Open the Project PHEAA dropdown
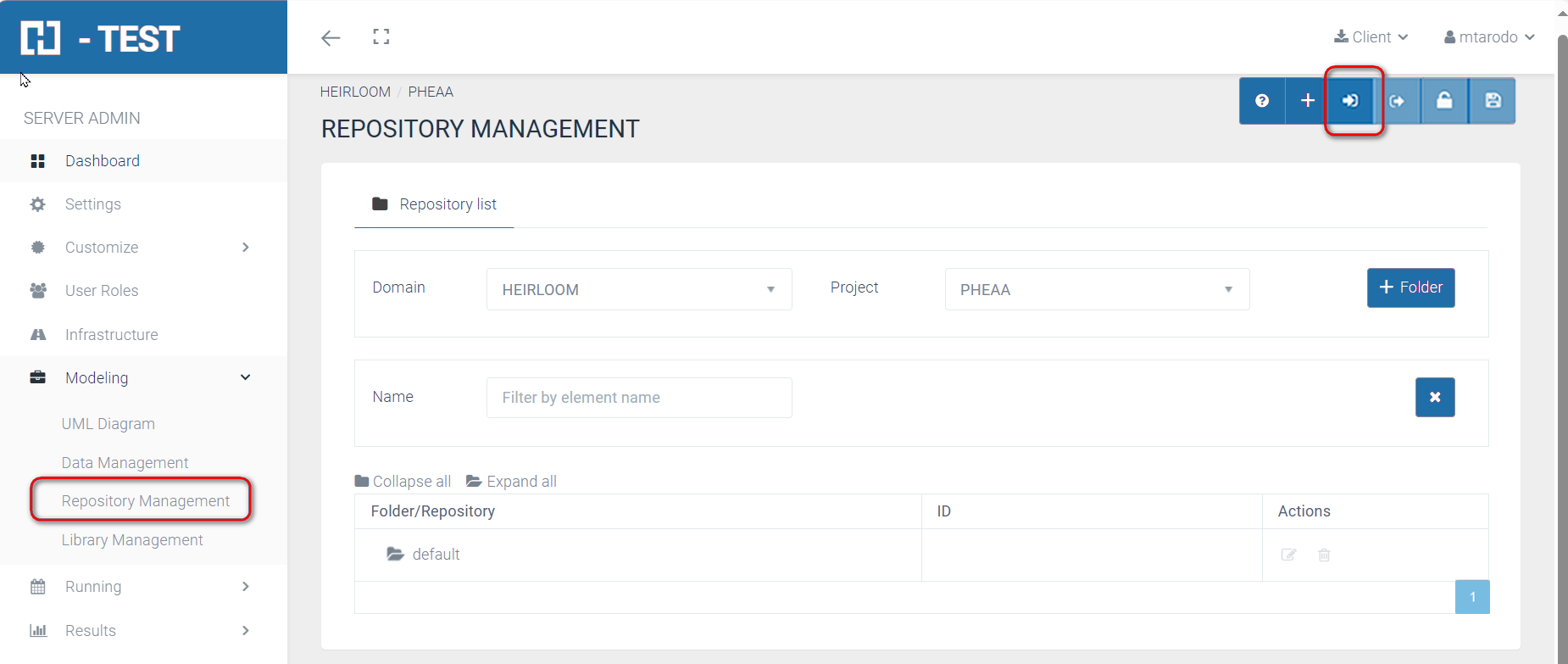This screenshot has height=664, width=1568. coord(1096,289)
